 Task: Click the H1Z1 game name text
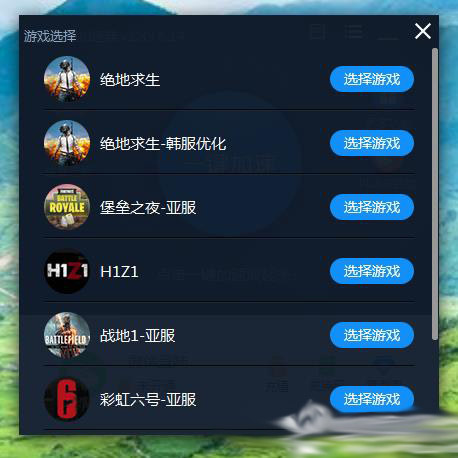(119, 272)
